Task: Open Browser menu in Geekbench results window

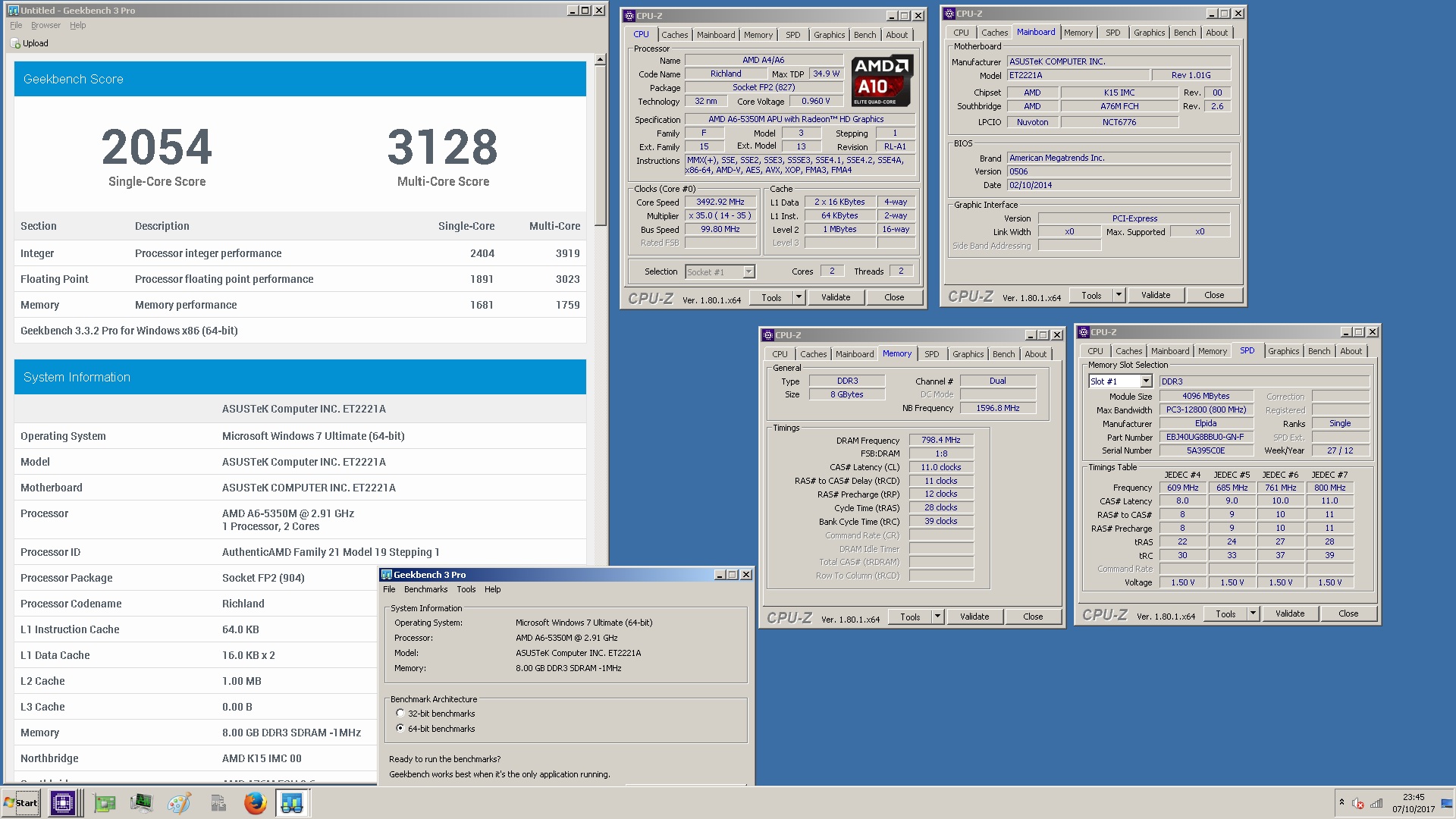Action: (45, 25)
